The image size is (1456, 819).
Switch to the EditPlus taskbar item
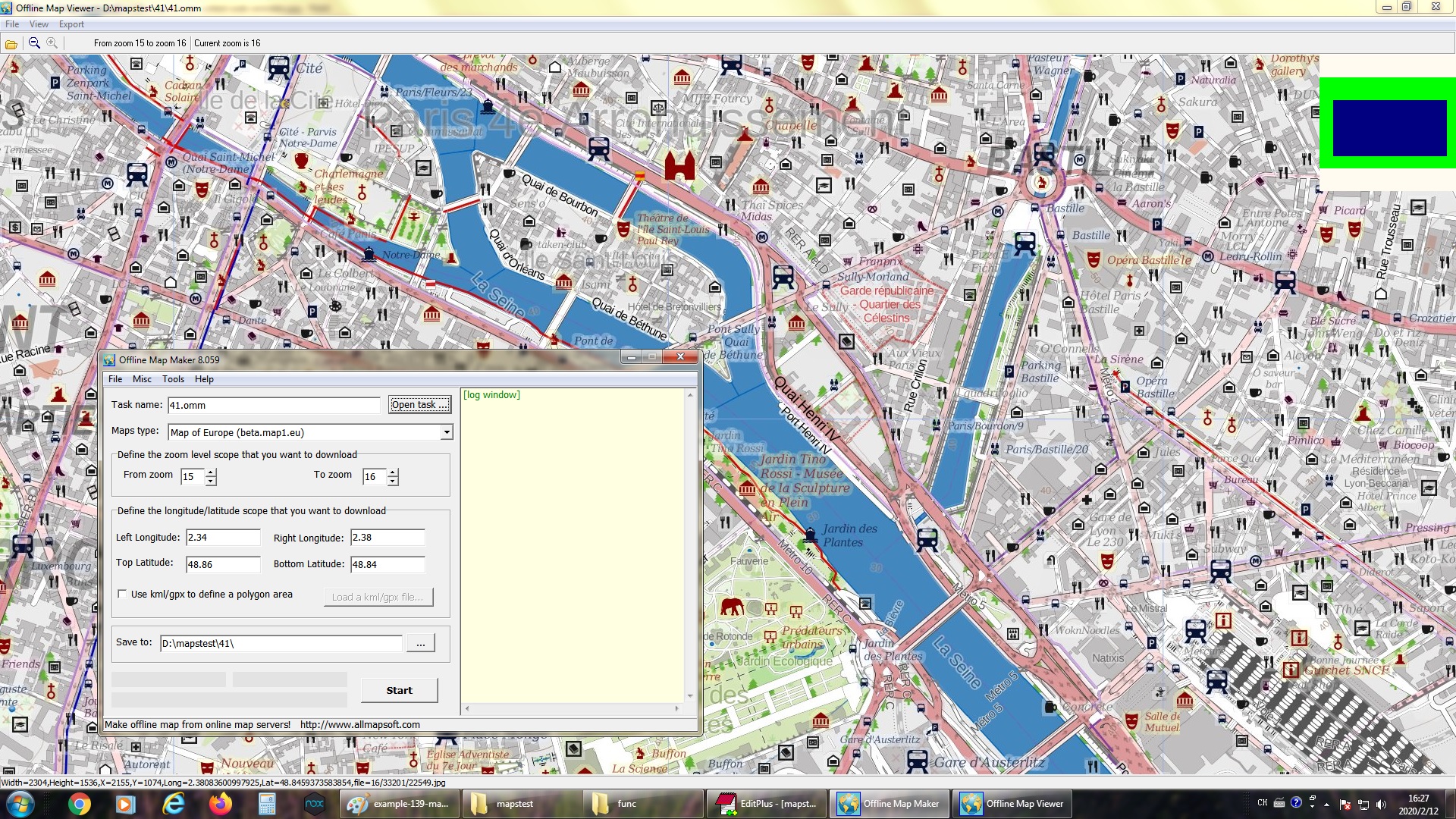(766, 804)
